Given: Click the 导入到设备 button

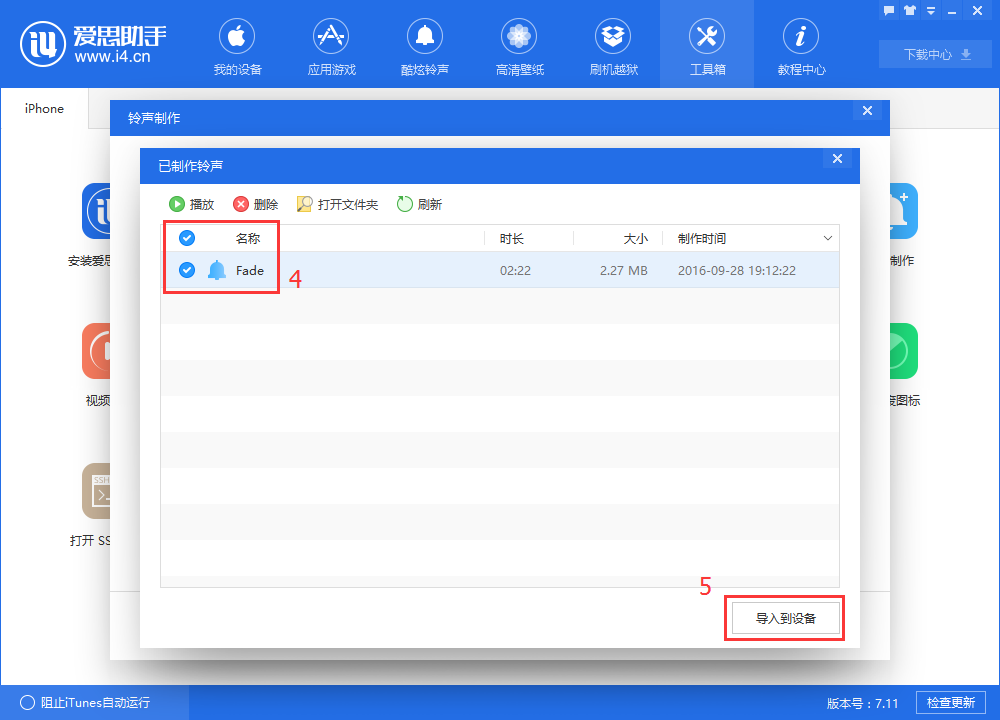Looking at the screenshot, I should click(x=784, y=618).
